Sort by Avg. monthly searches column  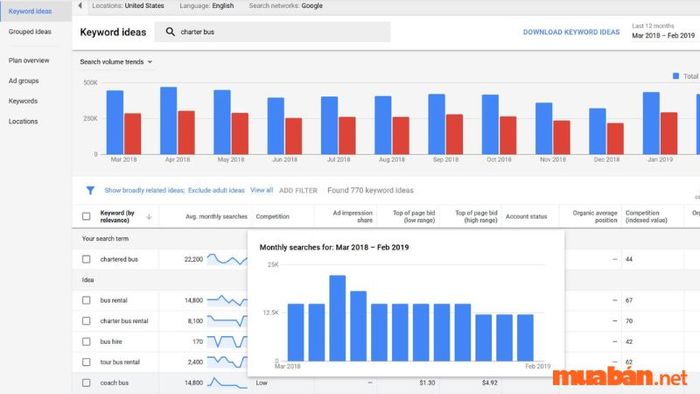click(217, 216)
